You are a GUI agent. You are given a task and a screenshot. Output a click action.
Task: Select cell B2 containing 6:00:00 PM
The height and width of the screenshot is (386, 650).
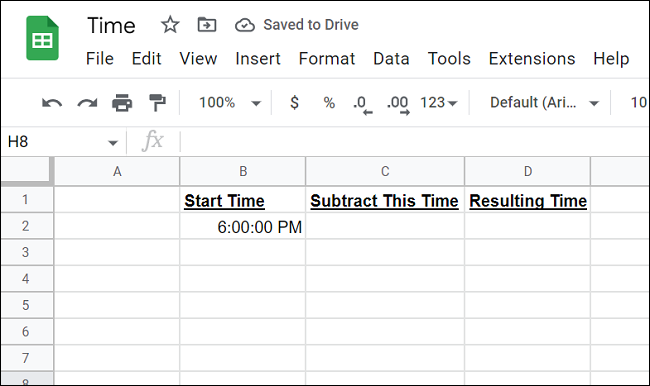(243, 226)
